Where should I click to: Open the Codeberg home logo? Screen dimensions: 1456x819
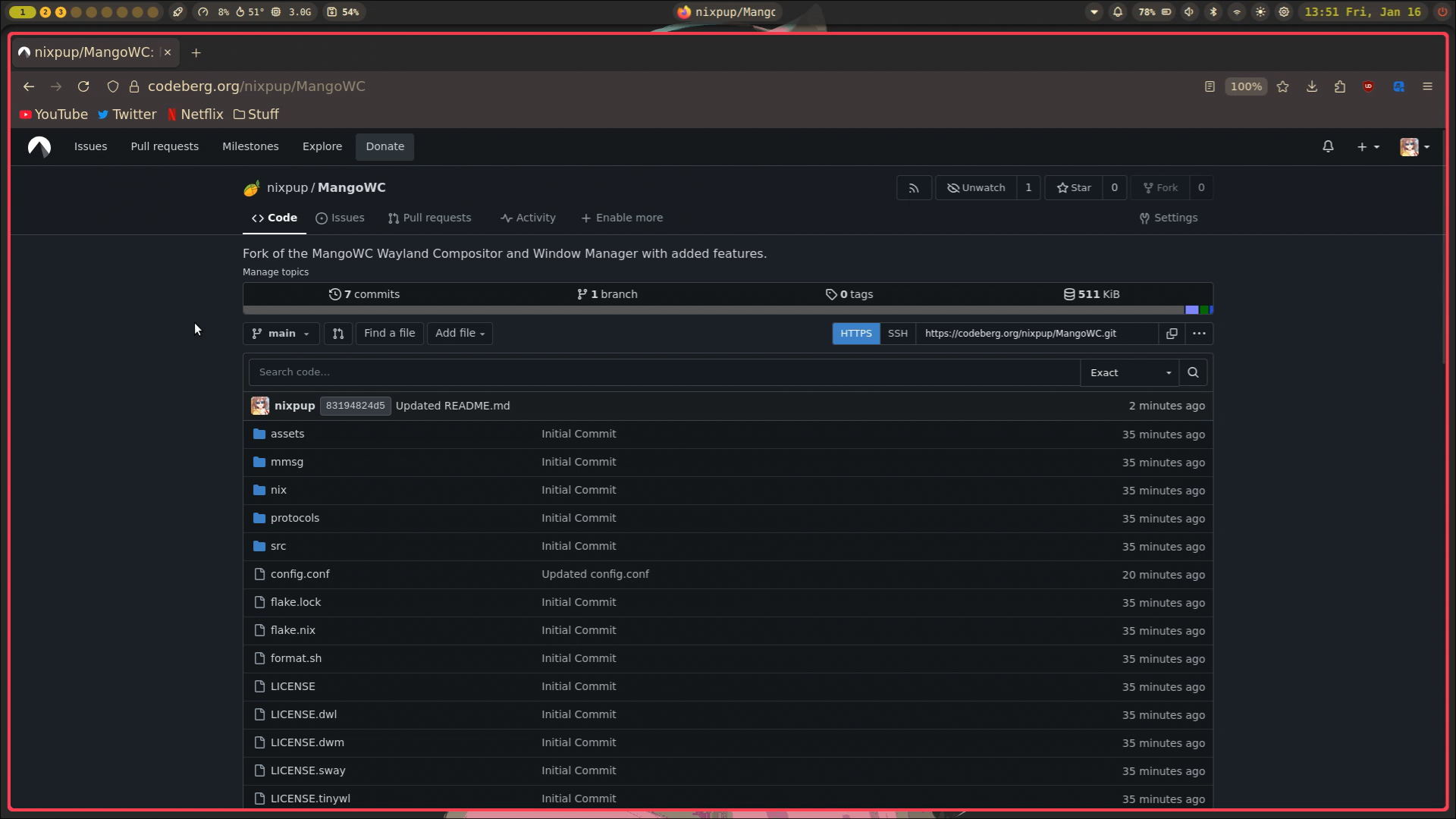39,146
